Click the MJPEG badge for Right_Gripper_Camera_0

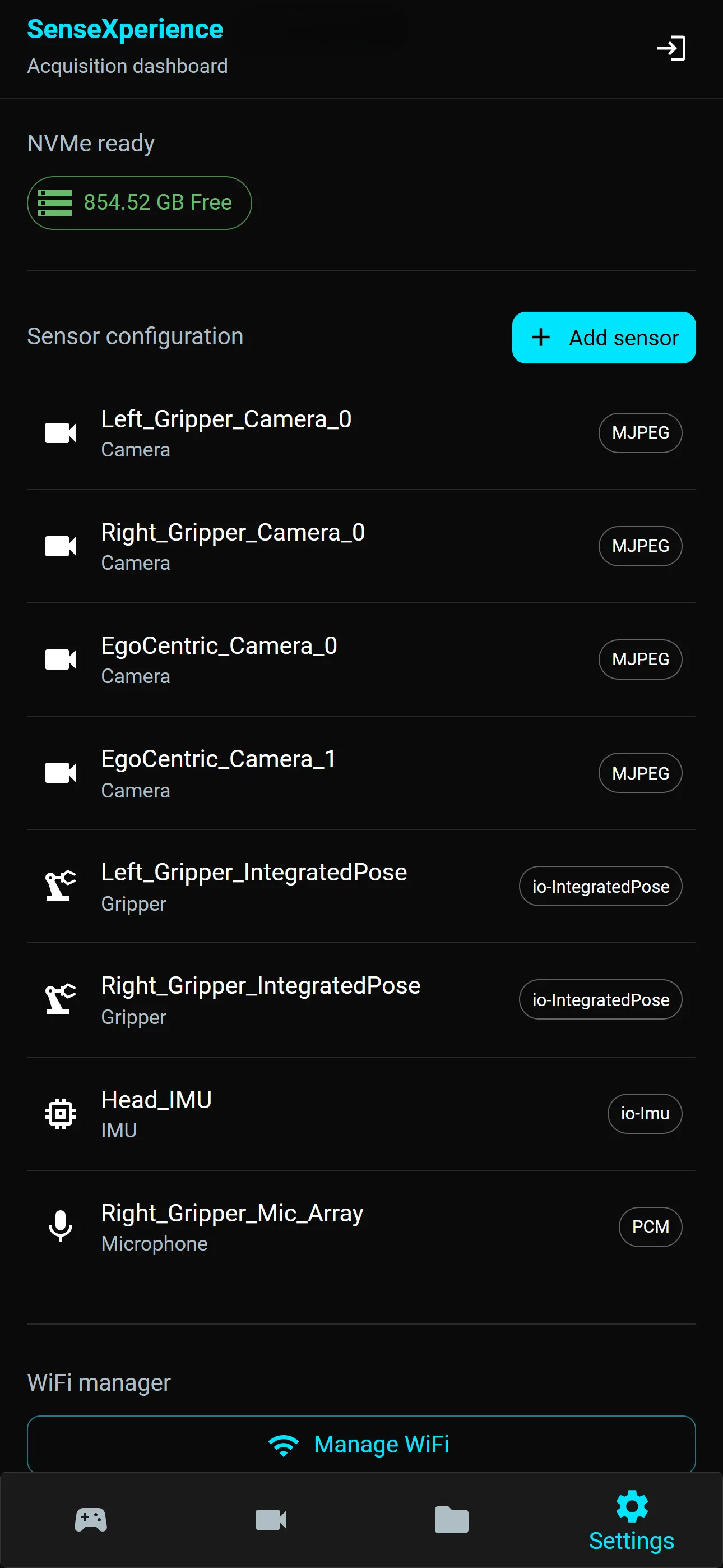click(x=640, y=546)
